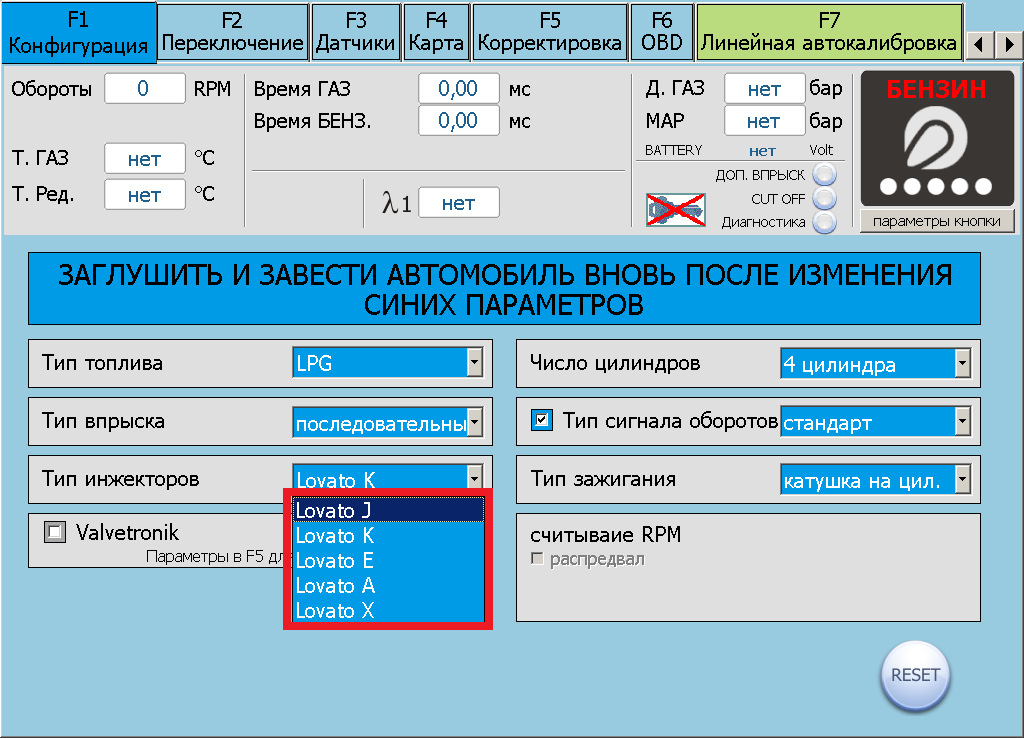
Task: Click the CUT OFF indicator light
Action: pyautogui.click(x=824, y=199)
